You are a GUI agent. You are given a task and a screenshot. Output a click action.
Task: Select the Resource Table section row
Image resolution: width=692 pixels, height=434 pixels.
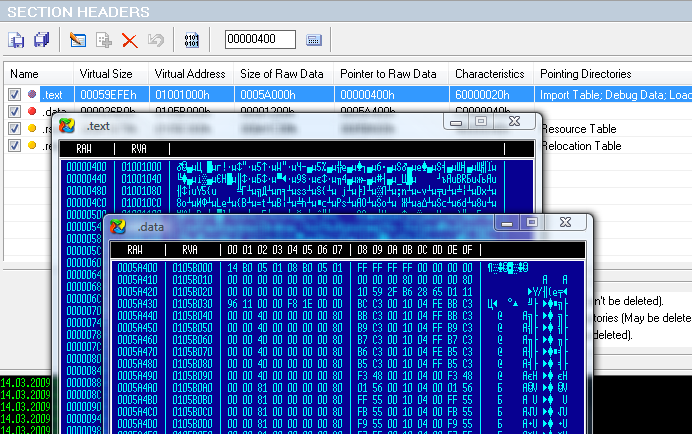coord(580,129)
